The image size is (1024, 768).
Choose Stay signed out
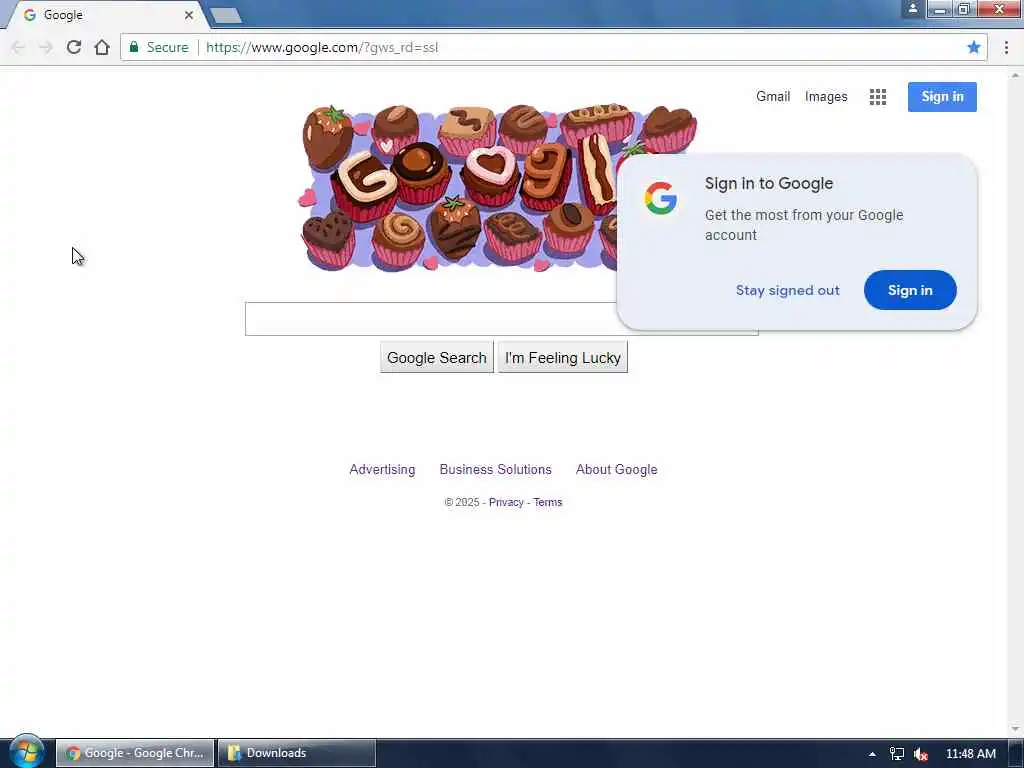click(788, 290)
